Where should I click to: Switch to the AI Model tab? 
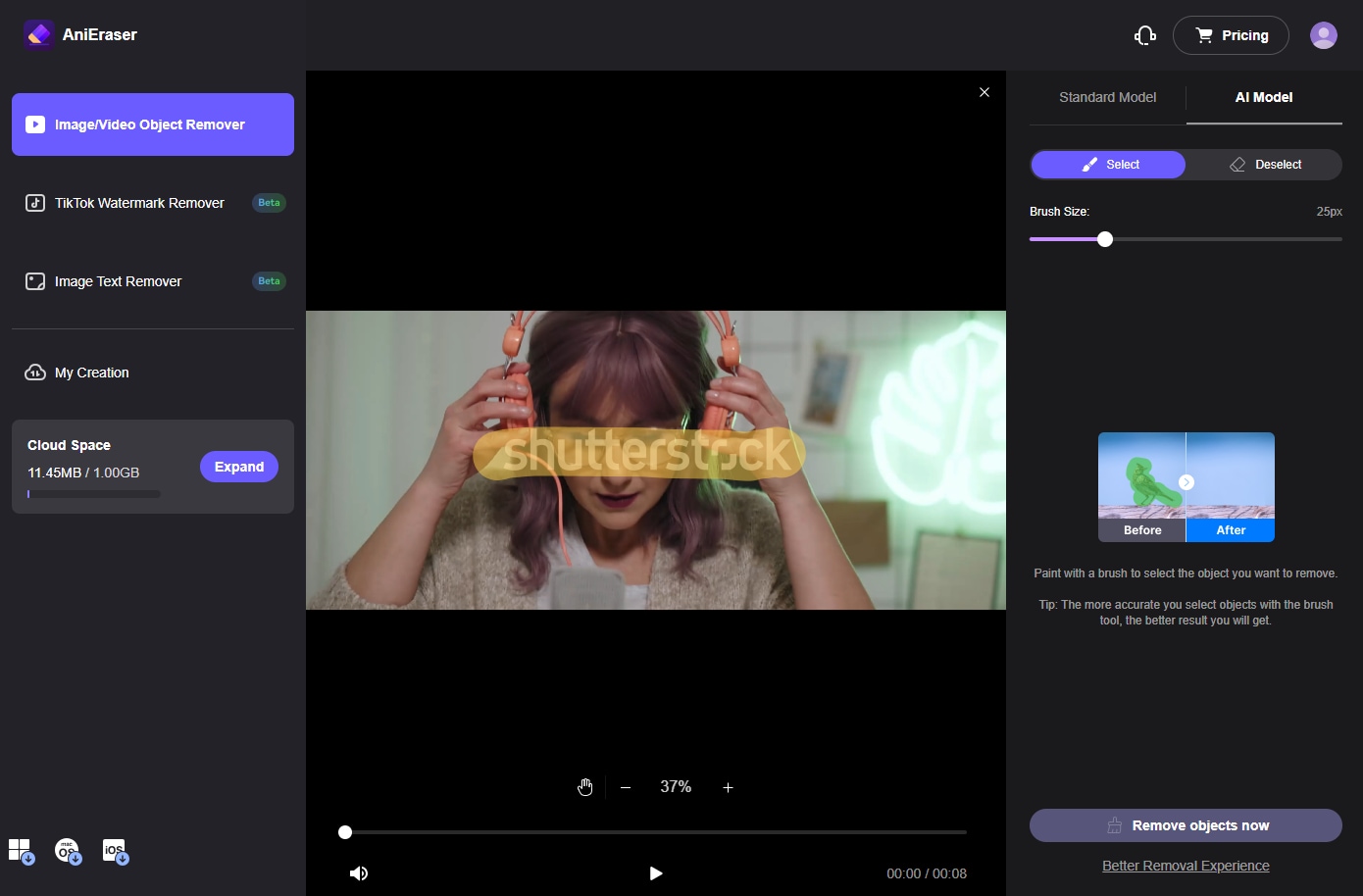pos(1264,97)
